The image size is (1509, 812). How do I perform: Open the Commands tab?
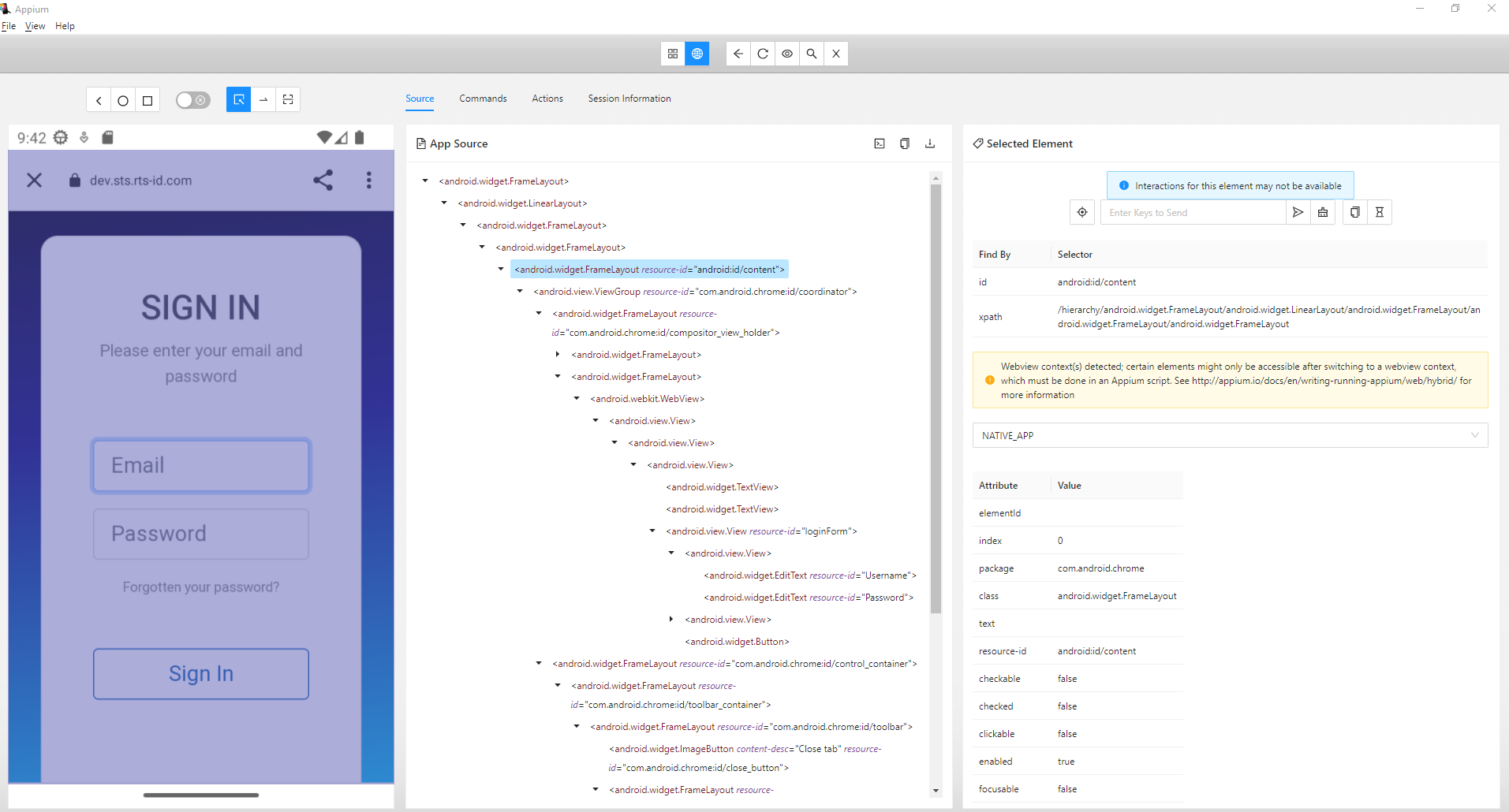483,99
